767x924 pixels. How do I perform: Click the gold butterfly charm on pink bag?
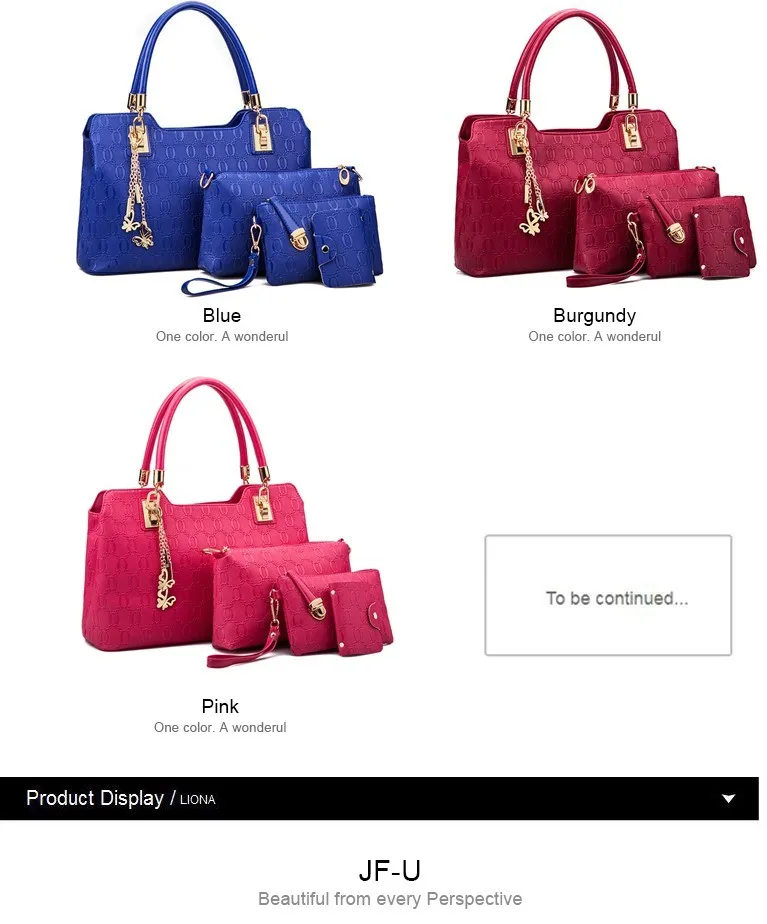pos(166,593)
